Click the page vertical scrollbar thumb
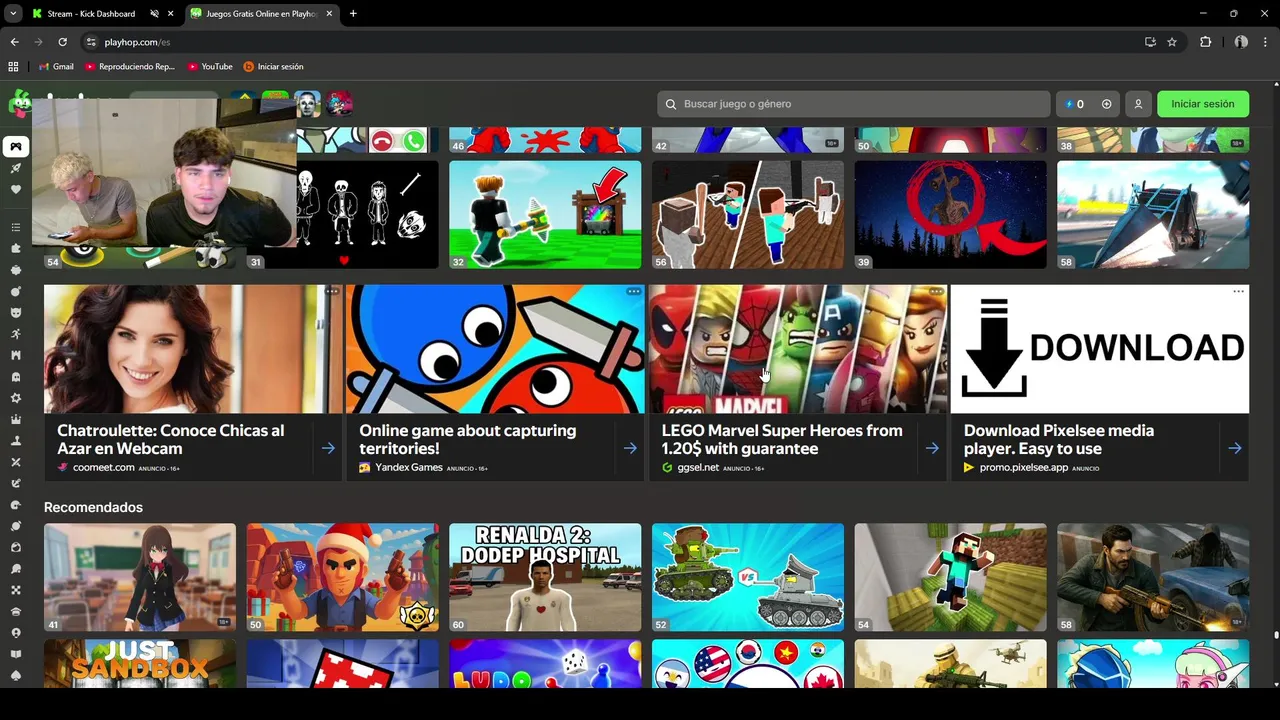 click(x=1276, y=634)
